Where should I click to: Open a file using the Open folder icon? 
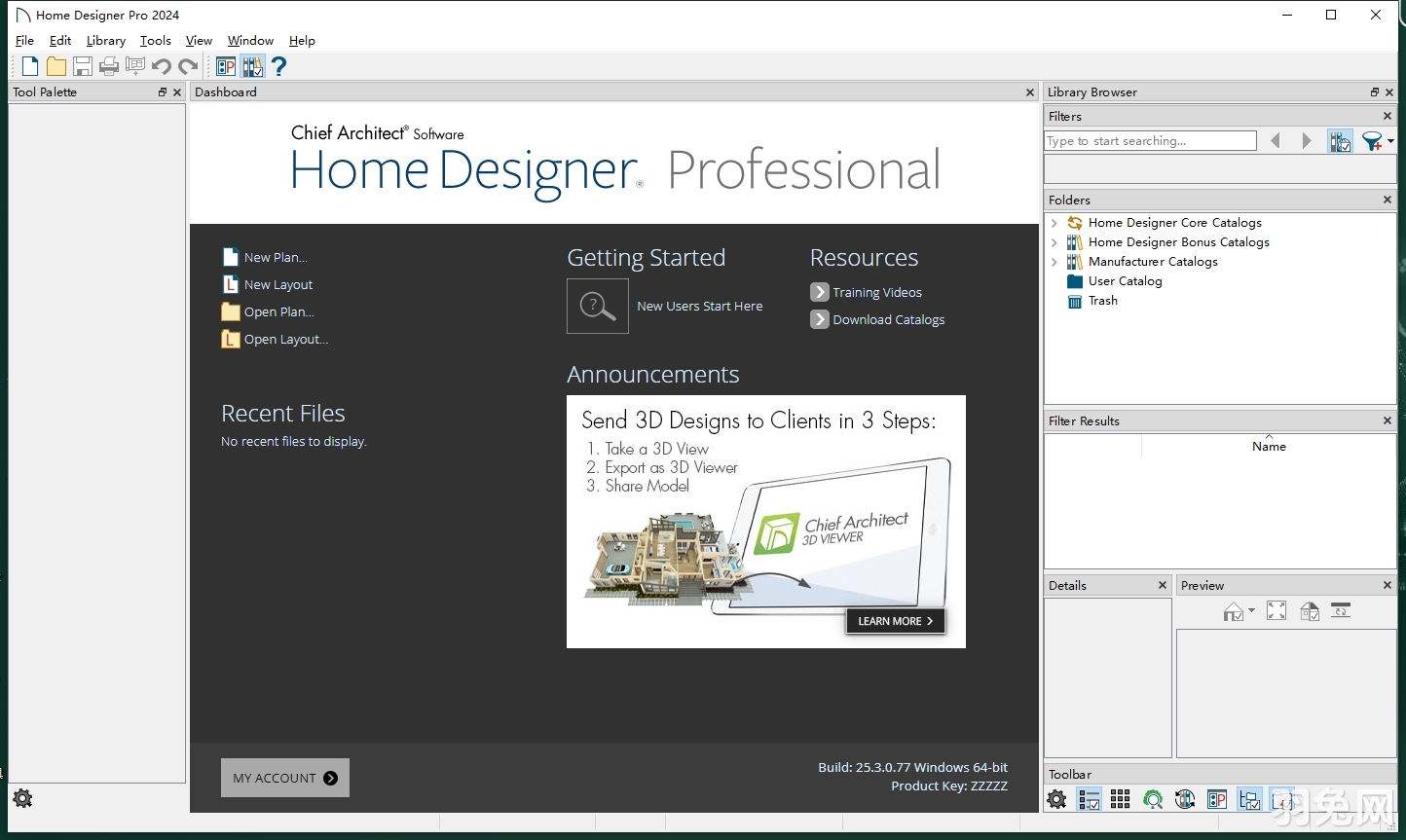(55, 65)
